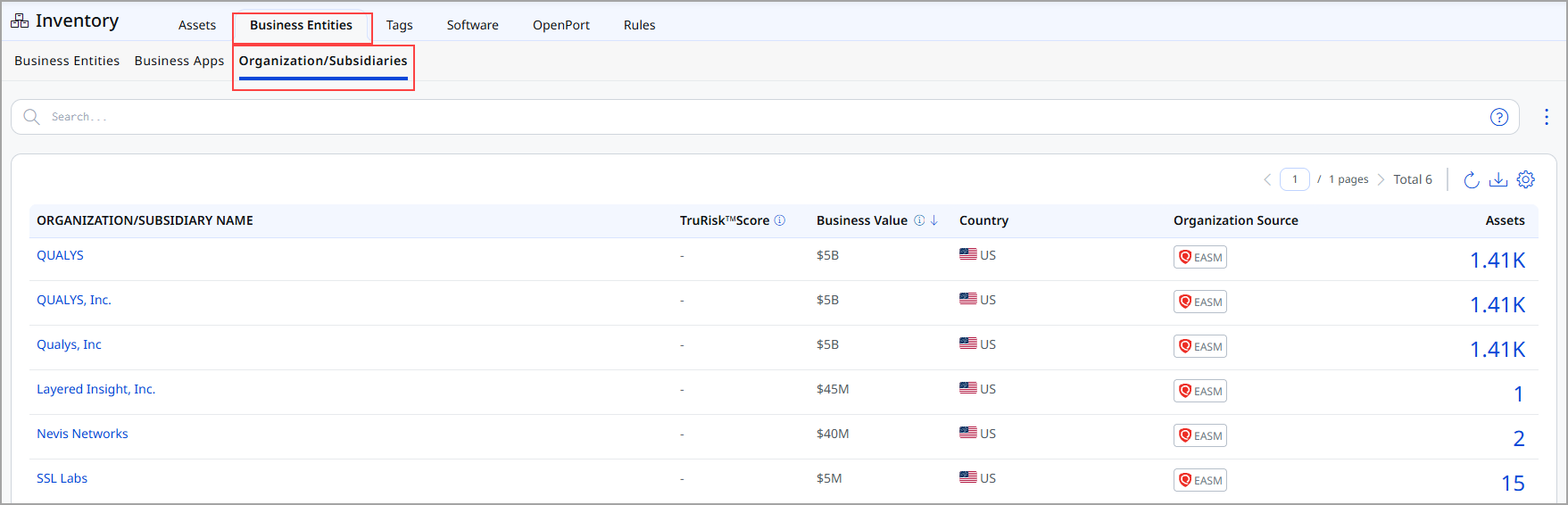Open the Layered Insight, Inc. link
The height and width of the screenshot is (505, 1568).
tap(95, 389)
